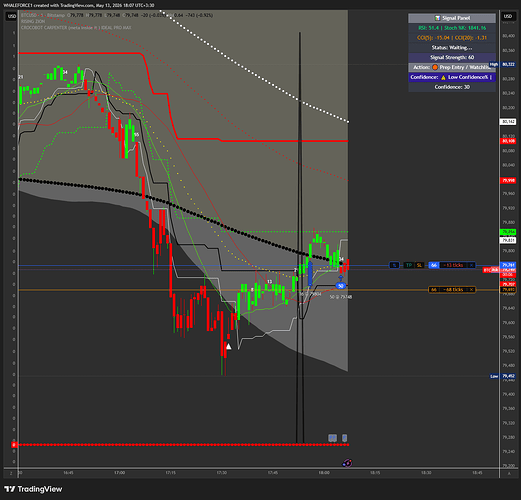This screenshot has width=521, height=500.
Task: Click the Signal Strength: 60 row
Action: (x=452, y=57)
